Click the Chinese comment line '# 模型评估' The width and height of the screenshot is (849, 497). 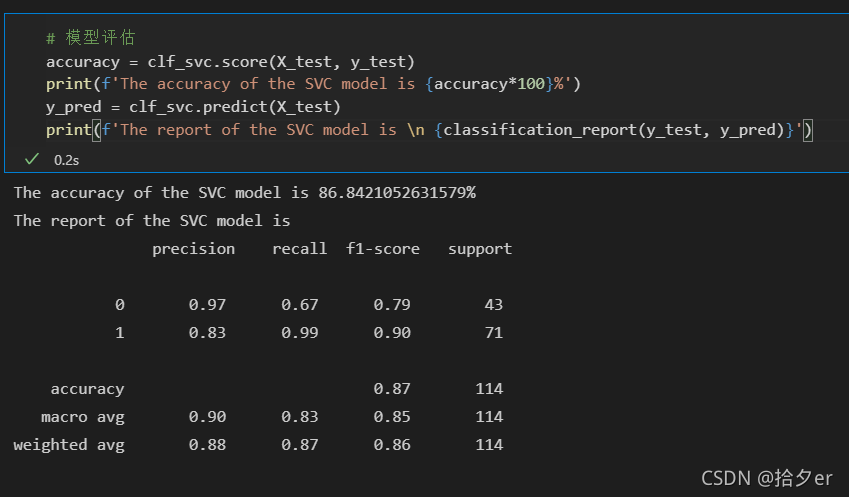[90, 37]
